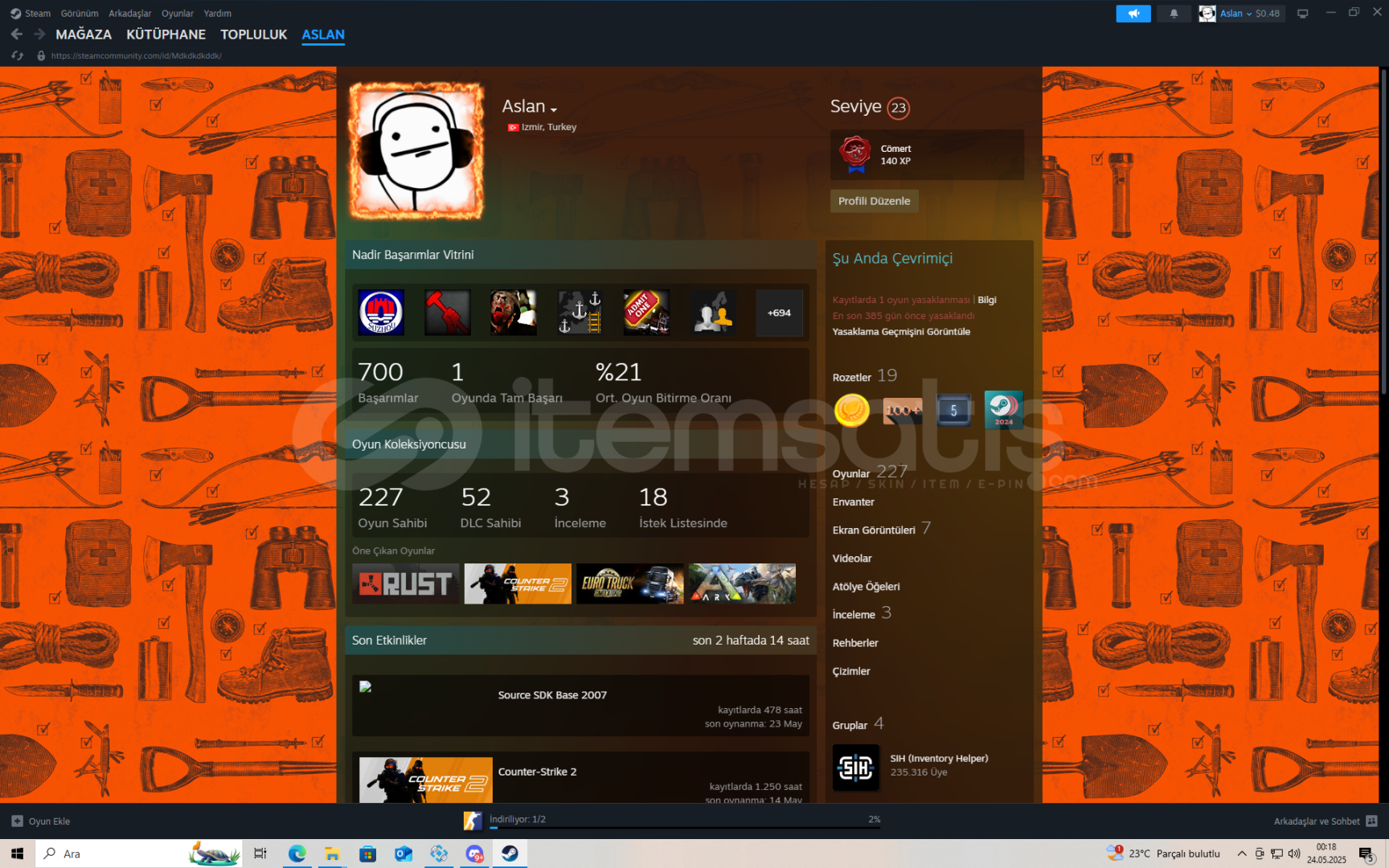Open the gold coin badge
Image resolution: width=1389 pixels, height=868 pixels.
coord(852,410)
